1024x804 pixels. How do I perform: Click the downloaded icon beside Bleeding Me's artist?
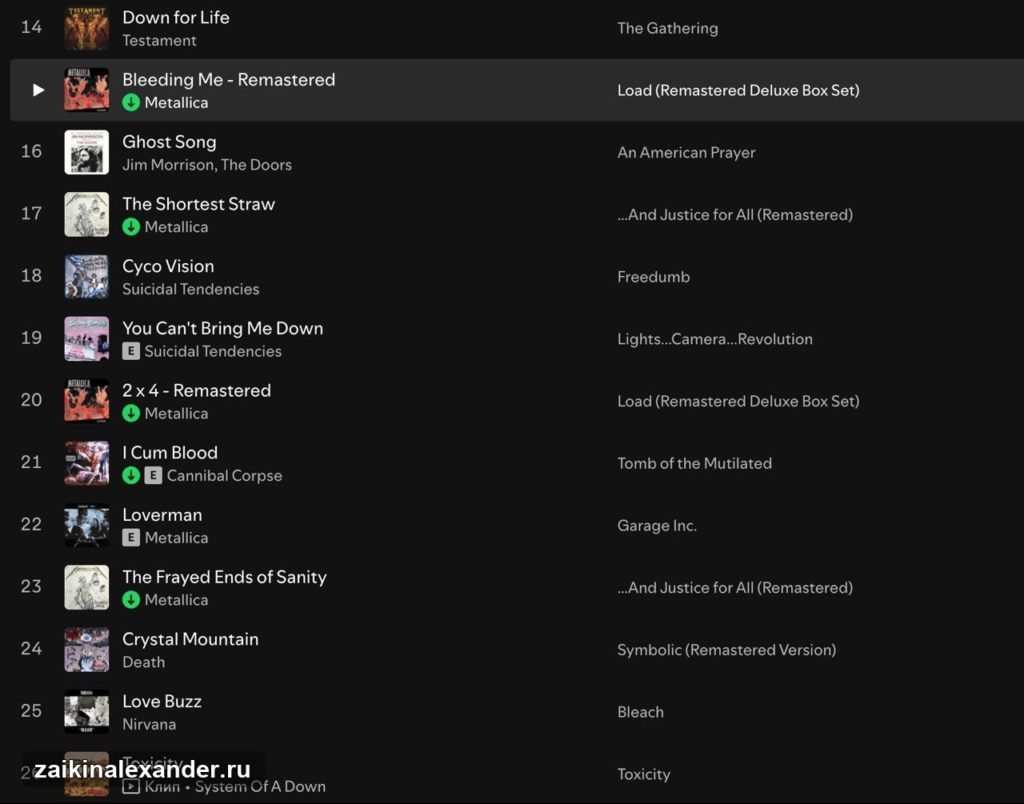(131, 103)
